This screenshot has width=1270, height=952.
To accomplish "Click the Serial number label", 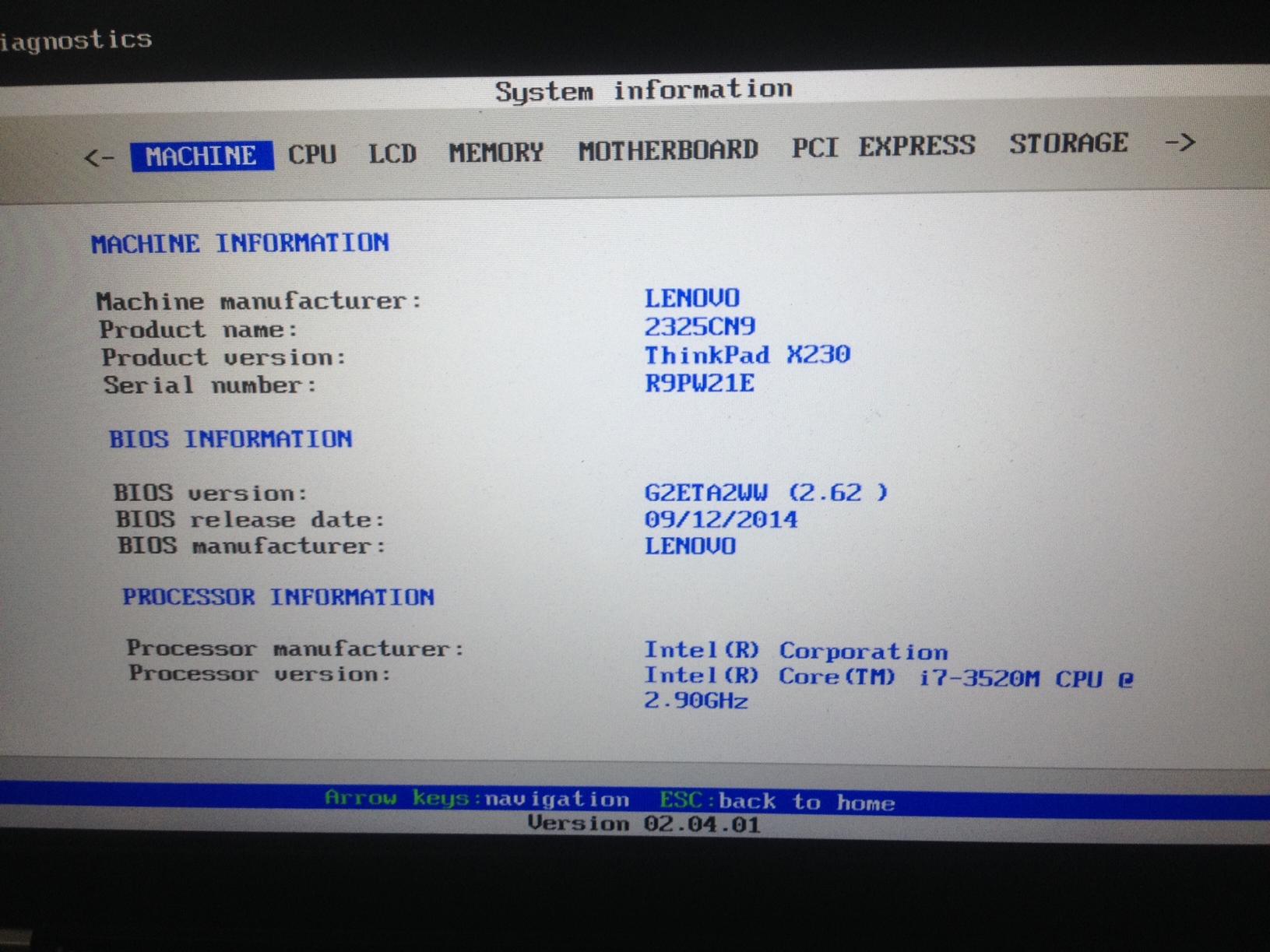I will click(210, 385).
